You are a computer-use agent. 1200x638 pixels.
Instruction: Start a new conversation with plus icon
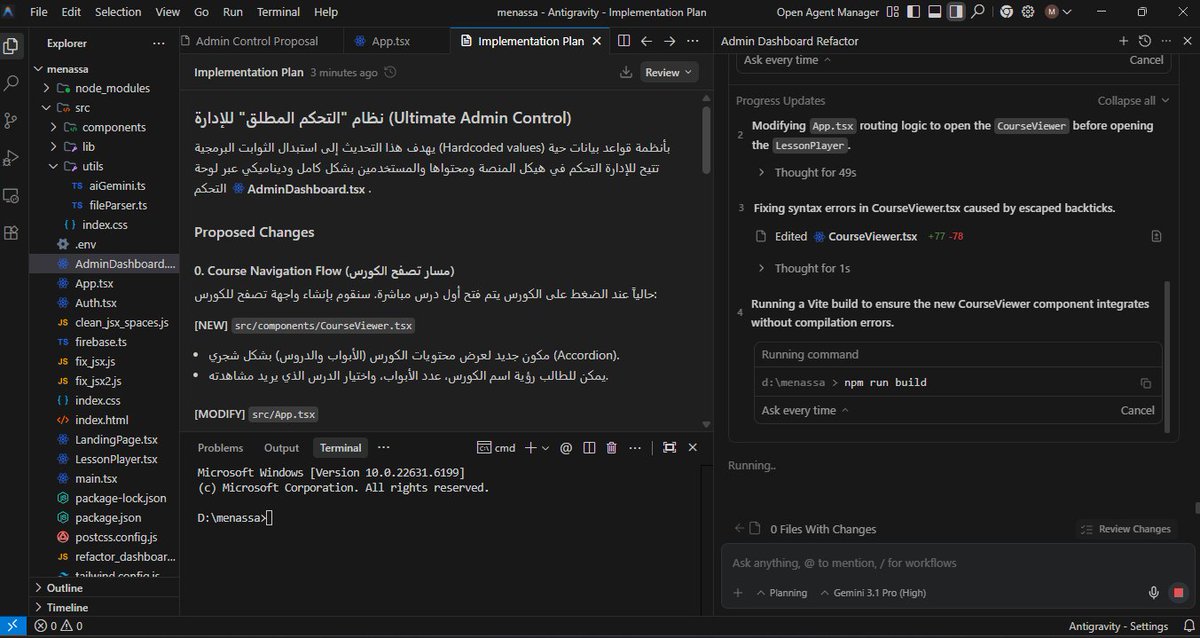[1123, 41]
